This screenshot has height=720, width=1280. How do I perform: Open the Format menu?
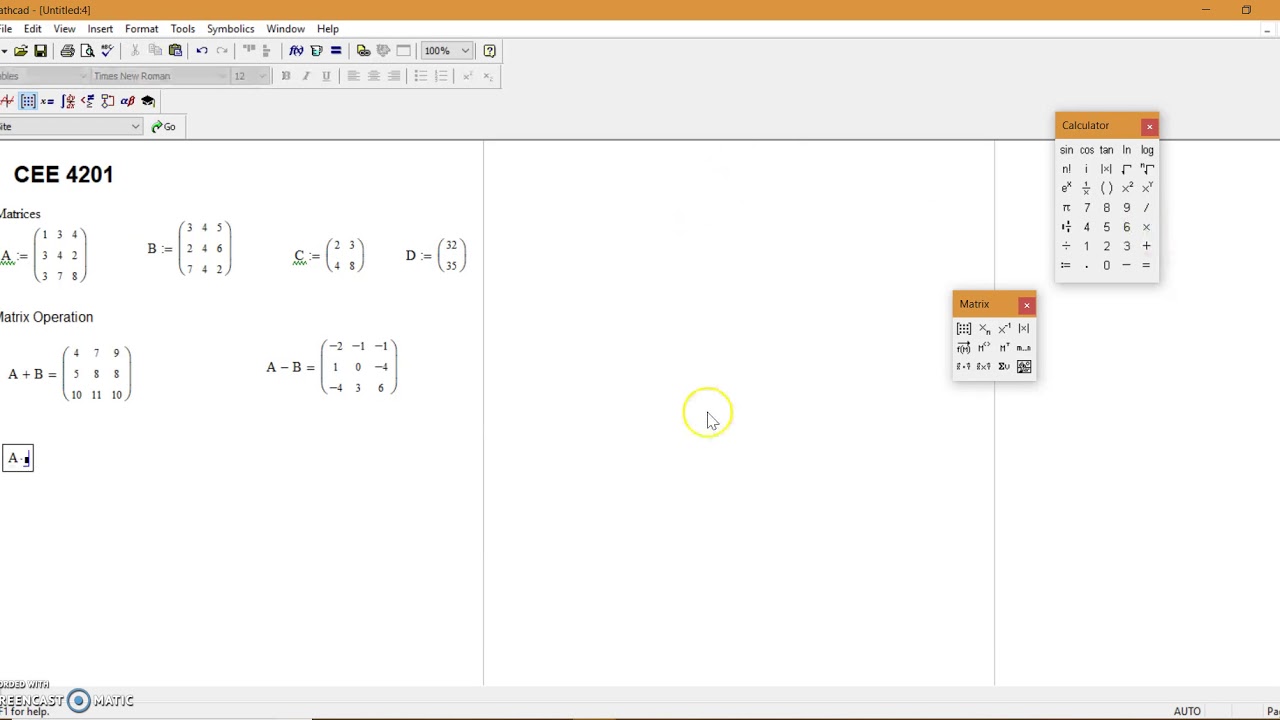(x=142, y=29)
